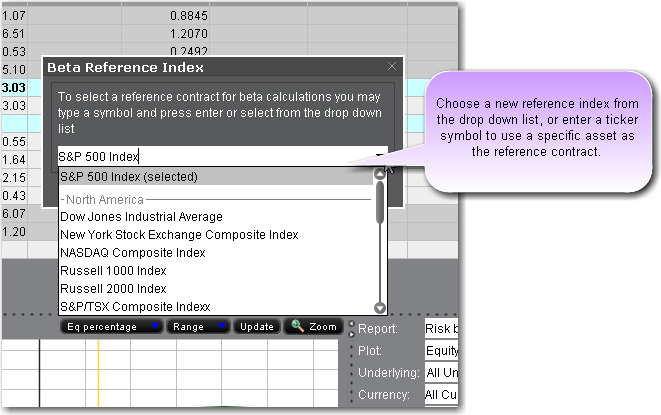Open the Eq percentage dropdown
The width and height of the screenshot is (661, 415).
click(110, 326)
